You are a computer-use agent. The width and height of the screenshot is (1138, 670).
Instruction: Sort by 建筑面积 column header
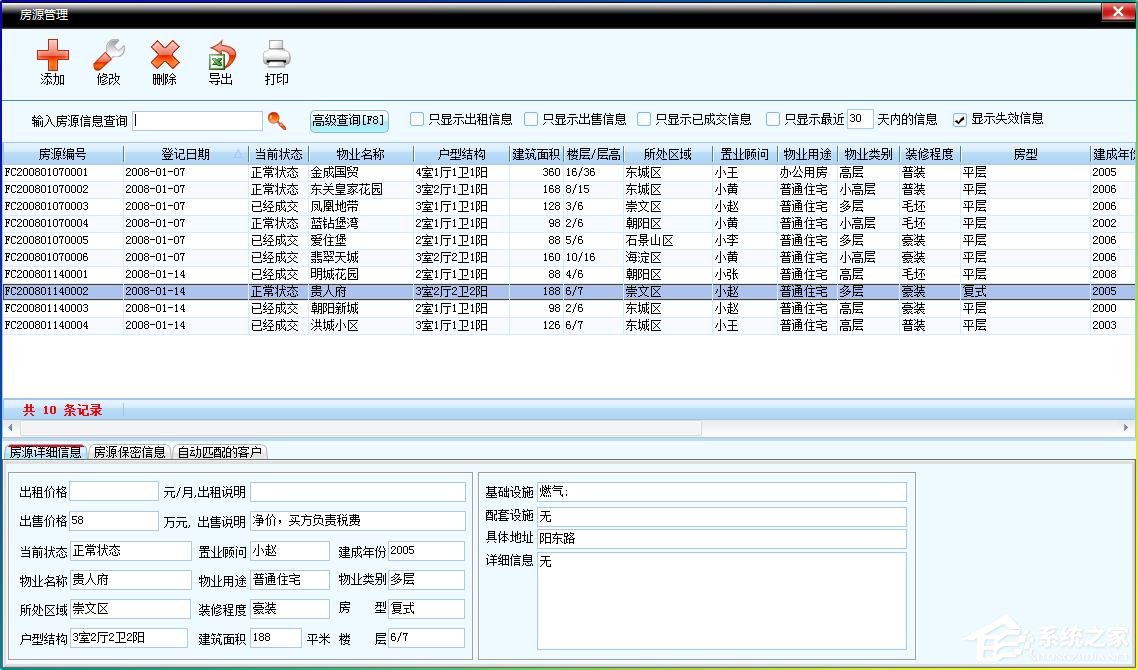(x=536, y=155)
